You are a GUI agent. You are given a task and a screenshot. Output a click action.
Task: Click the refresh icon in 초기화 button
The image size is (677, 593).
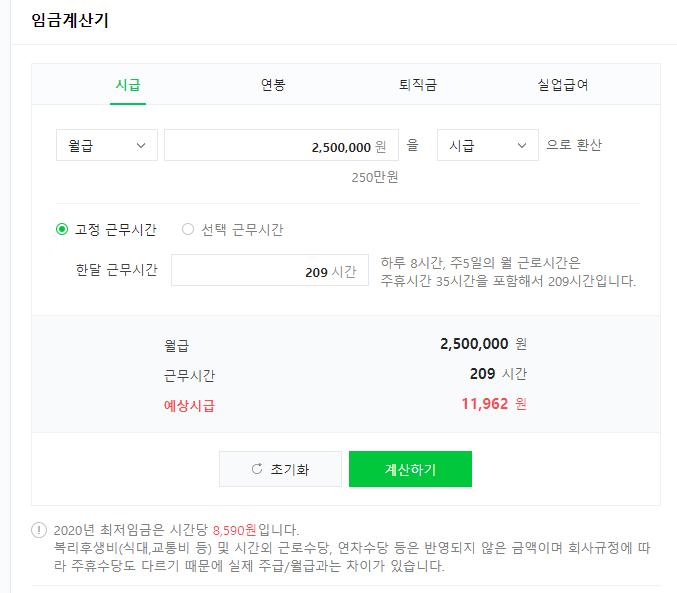tap(257, 469)
